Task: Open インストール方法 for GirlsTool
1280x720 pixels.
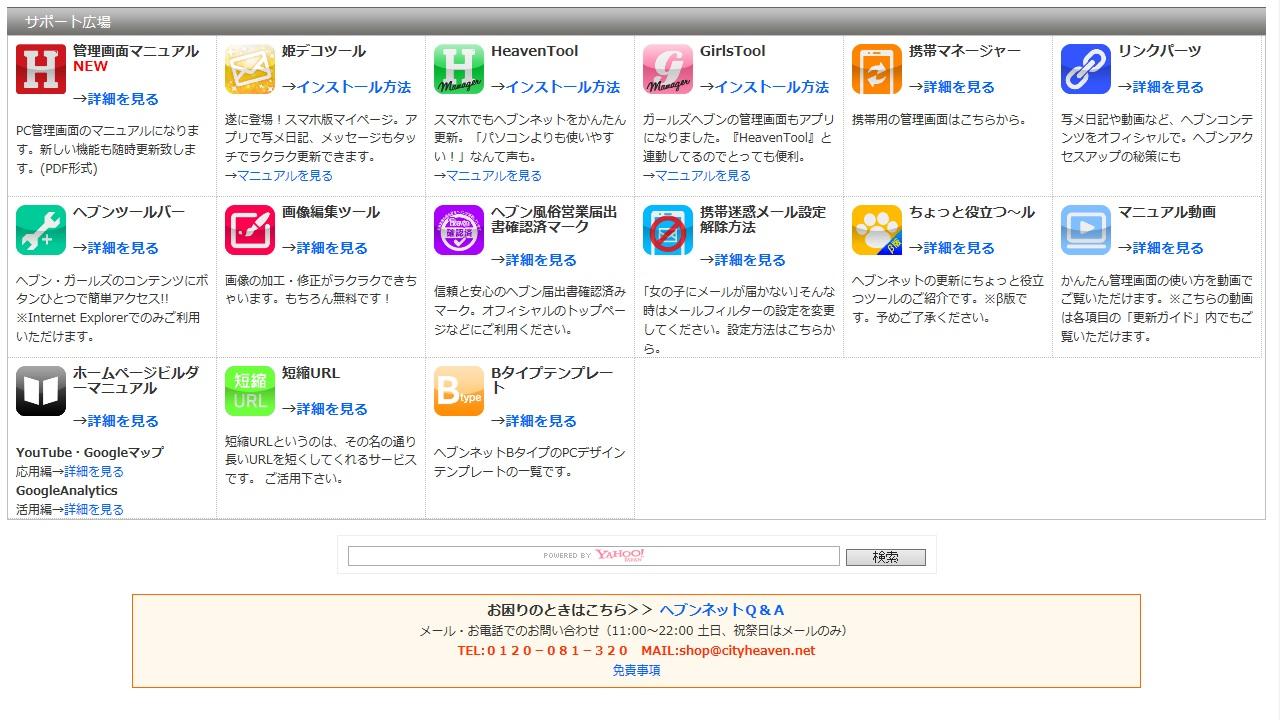Action: click(x=772, y=87)
